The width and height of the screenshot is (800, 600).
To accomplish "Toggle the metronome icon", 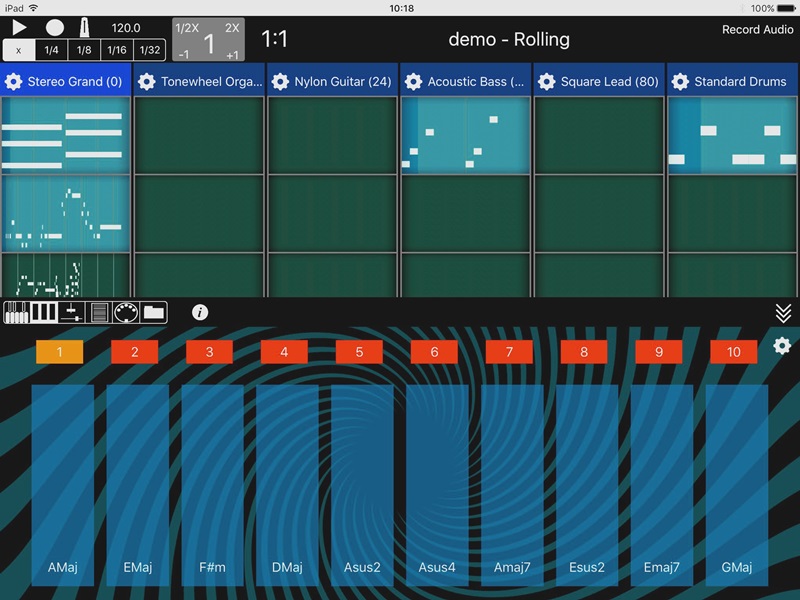I will 86,28.
